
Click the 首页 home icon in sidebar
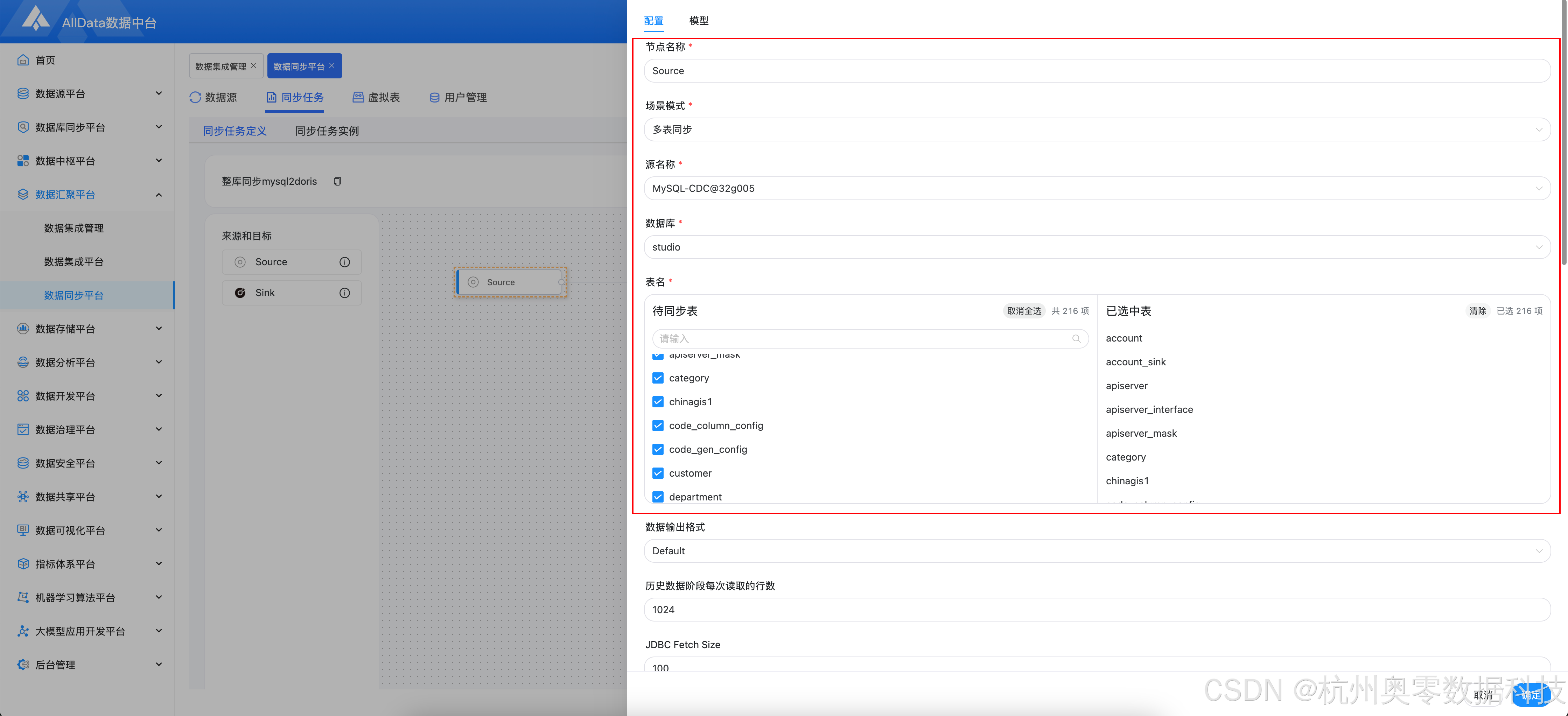pyautogui.click(x=23, y=59)
